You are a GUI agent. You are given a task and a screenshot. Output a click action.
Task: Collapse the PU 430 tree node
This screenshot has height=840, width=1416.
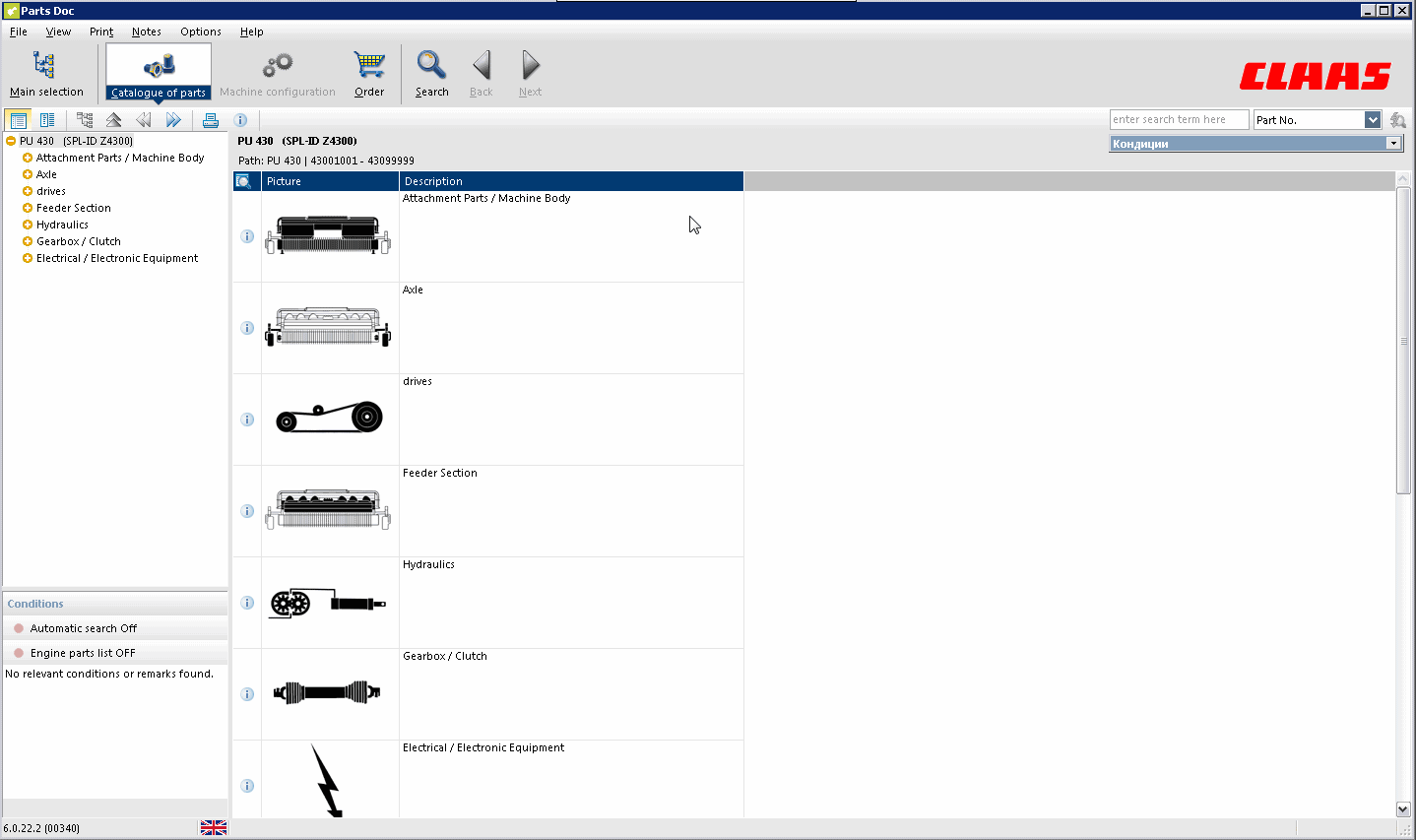8,140
